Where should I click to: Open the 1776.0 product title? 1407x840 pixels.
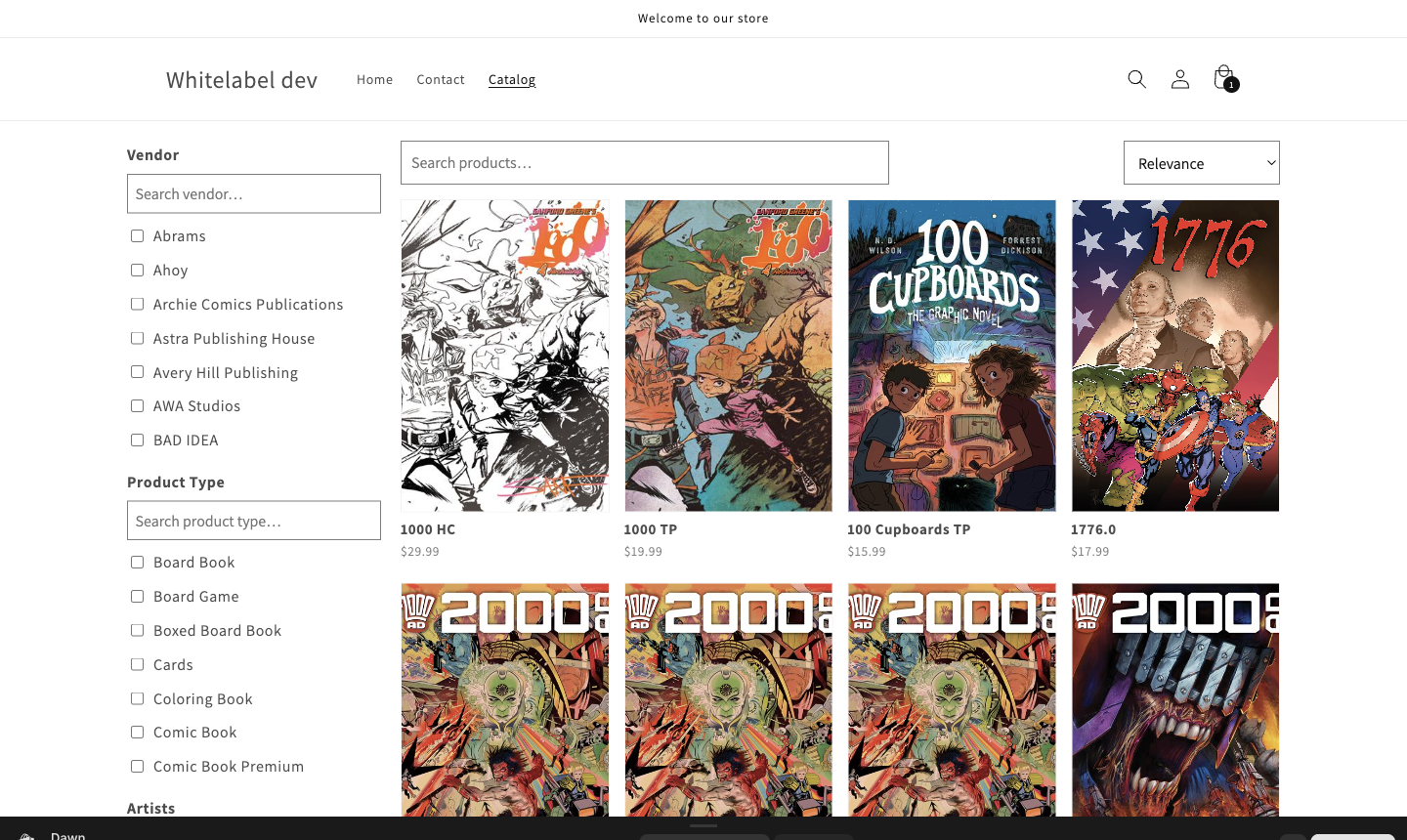pyautogui.click(x=1093, y=529)
